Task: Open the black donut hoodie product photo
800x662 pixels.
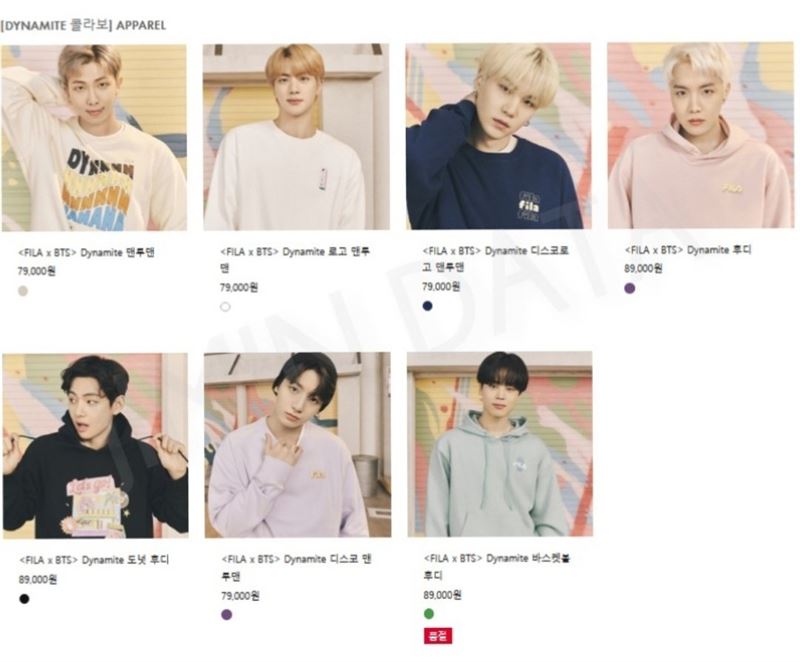Action: [95, 445]
